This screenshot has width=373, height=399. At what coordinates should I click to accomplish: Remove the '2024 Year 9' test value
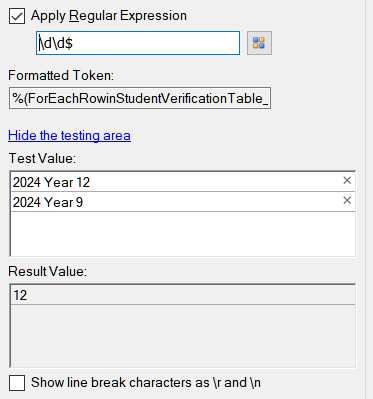click(x=347, y=201)
